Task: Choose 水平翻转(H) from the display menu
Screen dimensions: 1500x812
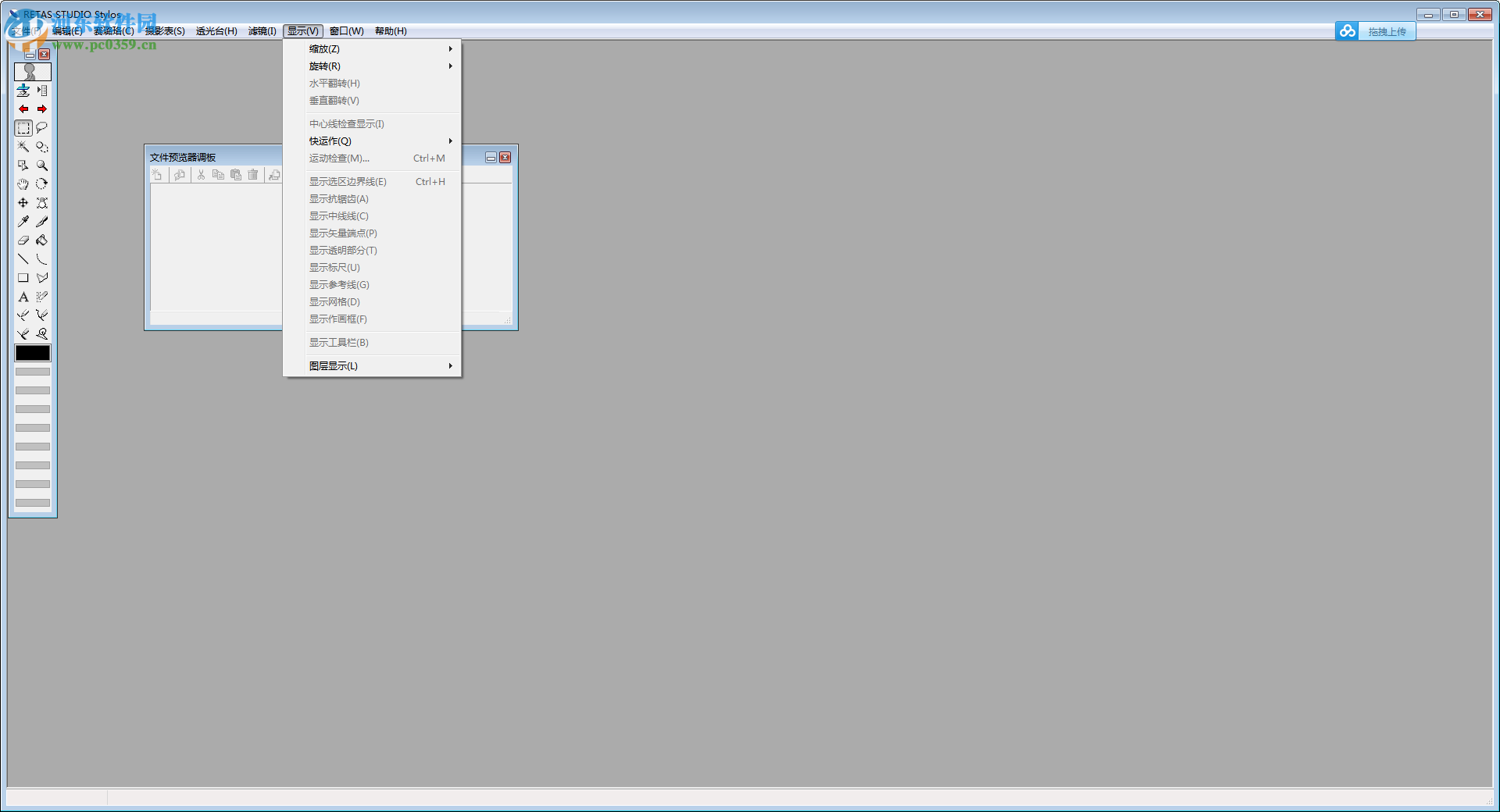Action: (373, 84)
